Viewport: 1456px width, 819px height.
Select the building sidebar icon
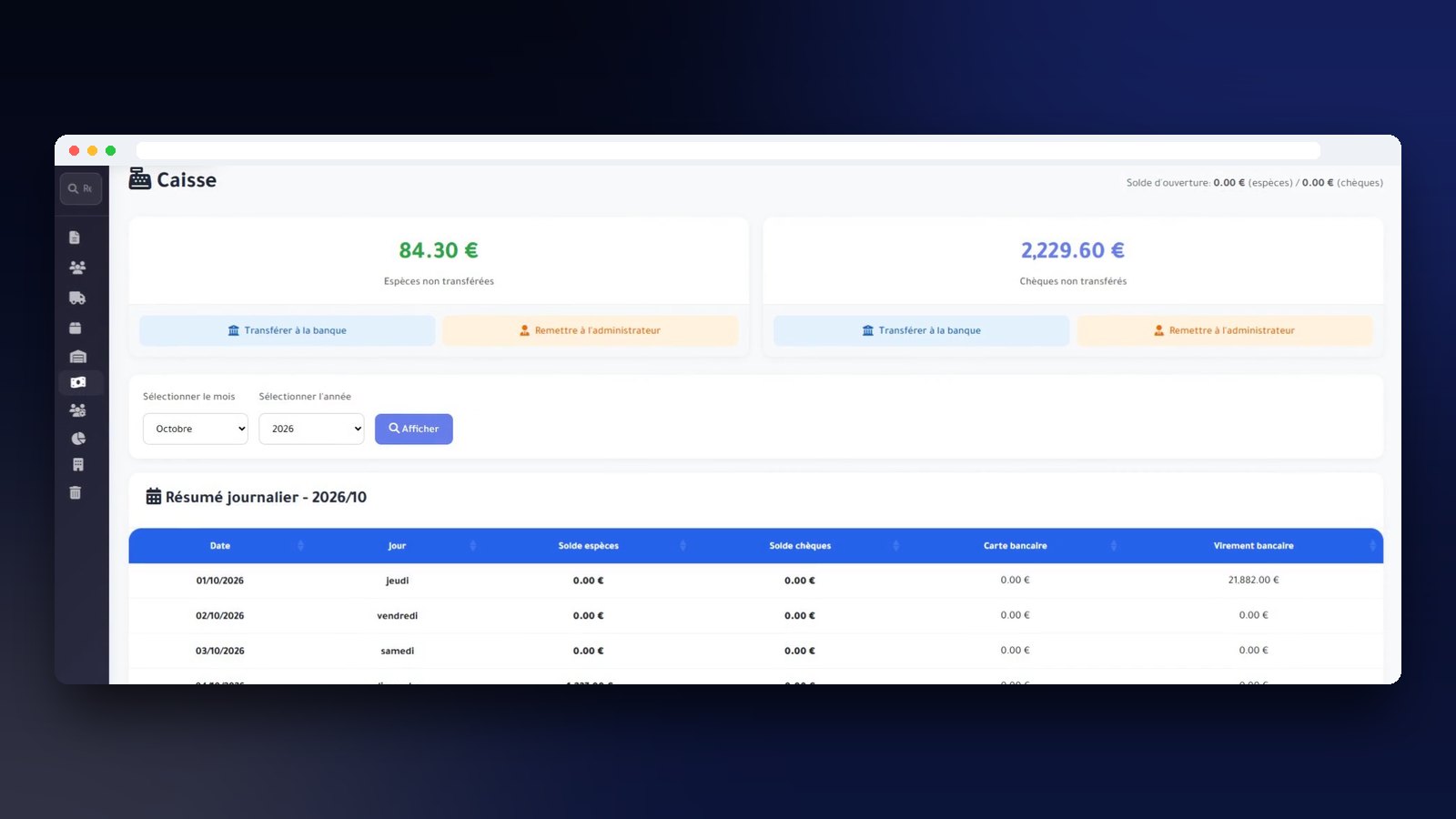(x=77, y=465)
